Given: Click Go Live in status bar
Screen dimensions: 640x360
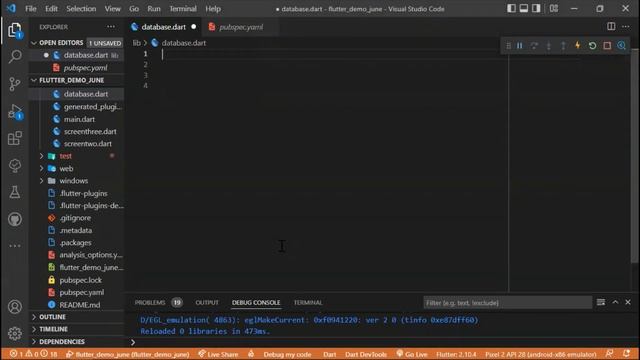Looking at the screenshot, I should click(412, 354).
